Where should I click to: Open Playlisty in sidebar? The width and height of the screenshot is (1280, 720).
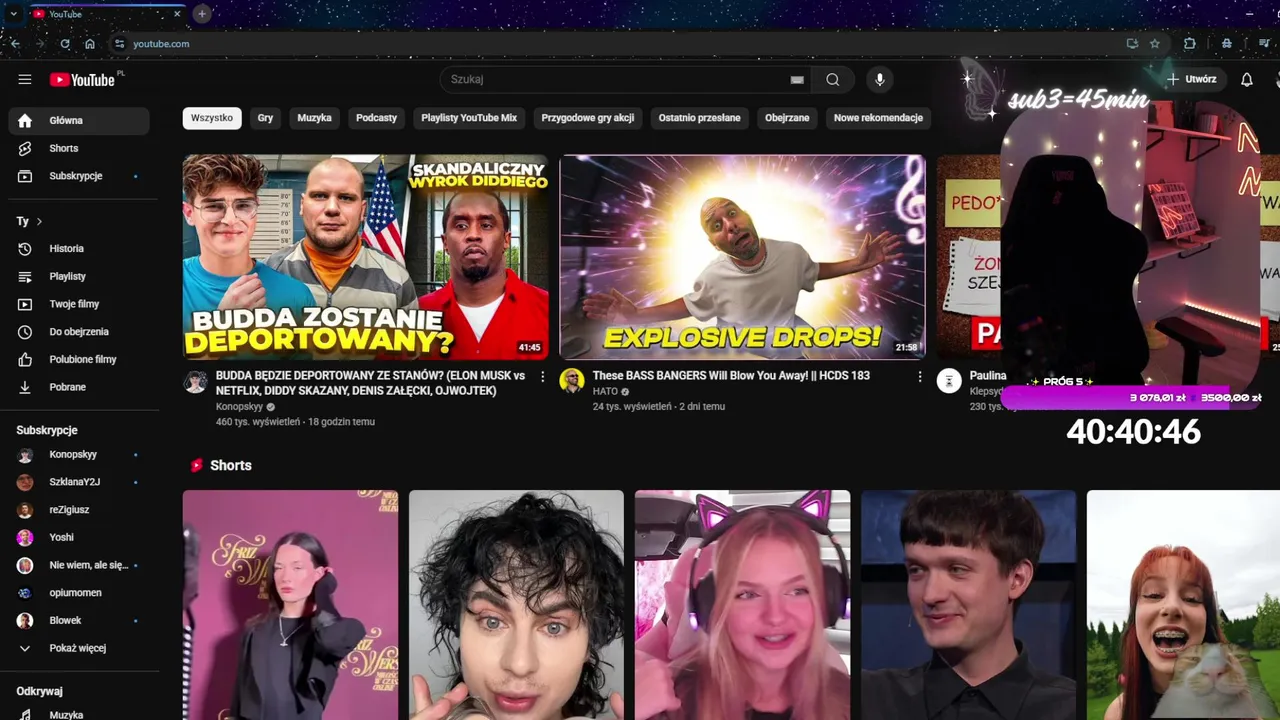pos(79,276)
